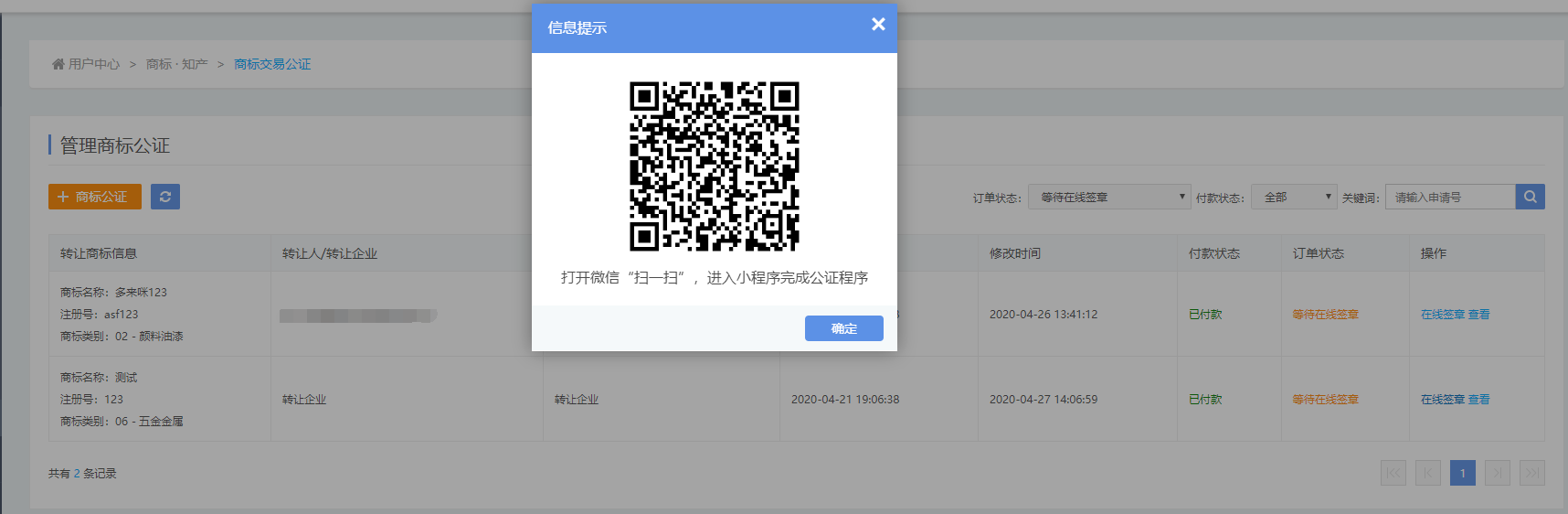Go to next page pagination icon
The height and width of the screenshot is (514, 1568).
pos(1498,473)
